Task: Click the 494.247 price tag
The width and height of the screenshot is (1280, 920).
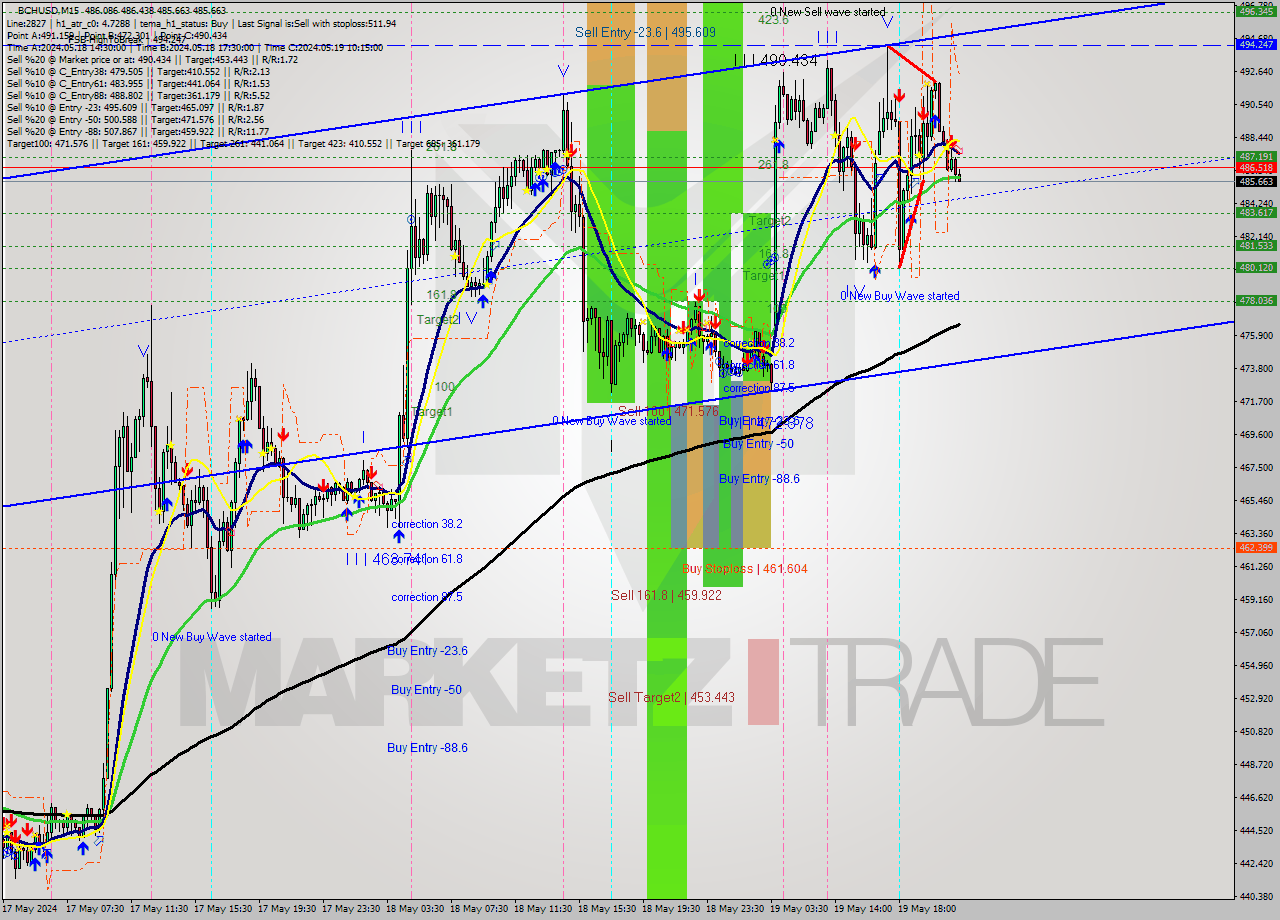Action: (x=1255, y=44)
